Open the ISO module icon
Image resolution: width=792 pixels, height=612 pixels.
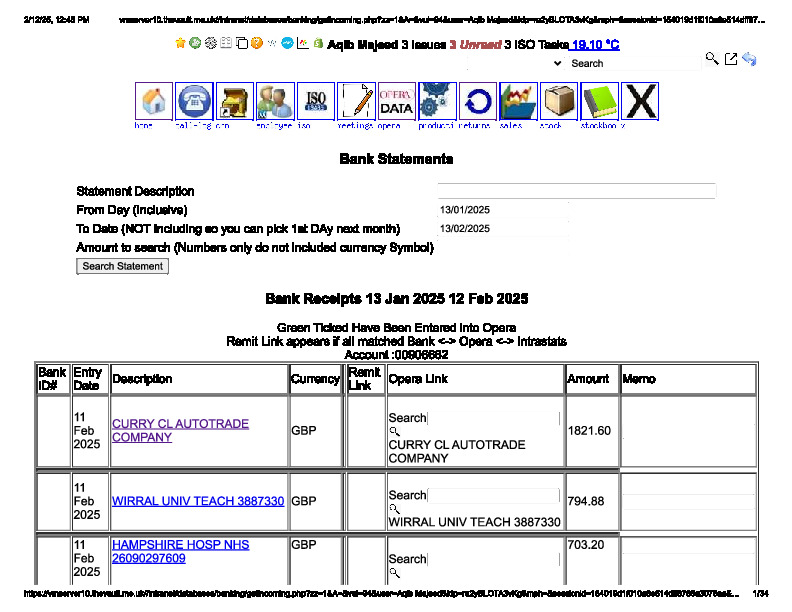(316, 102)
